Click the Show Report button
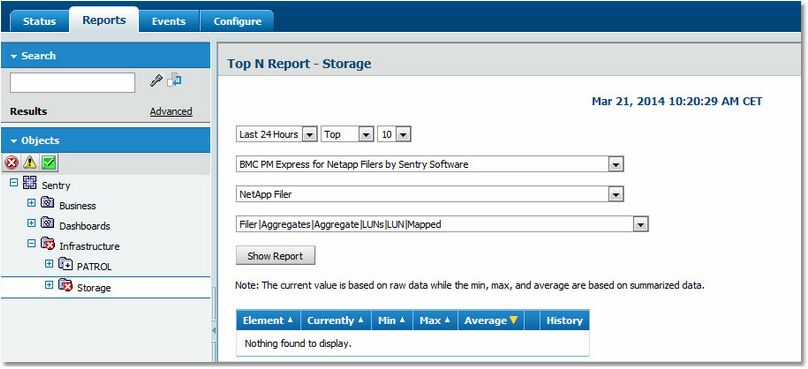Image resolution: width=808 pixels, height=369 pixels. click(x=275, y=256)
